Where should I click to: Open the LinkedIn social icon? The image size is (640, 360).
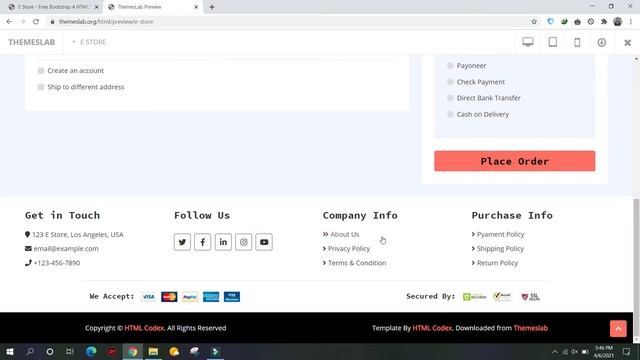coord(223,242)
